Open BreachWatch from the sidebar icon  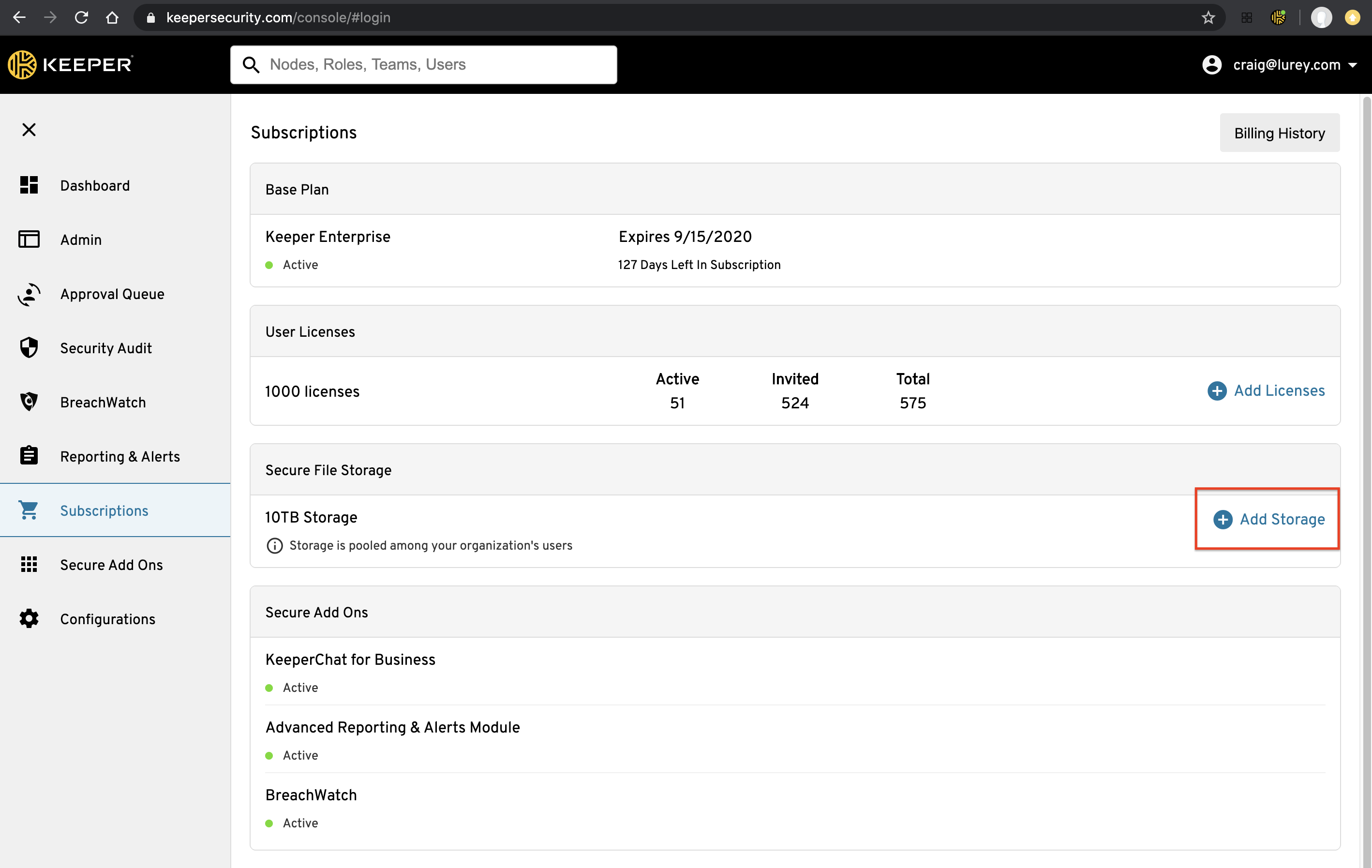tap(29, 402)
